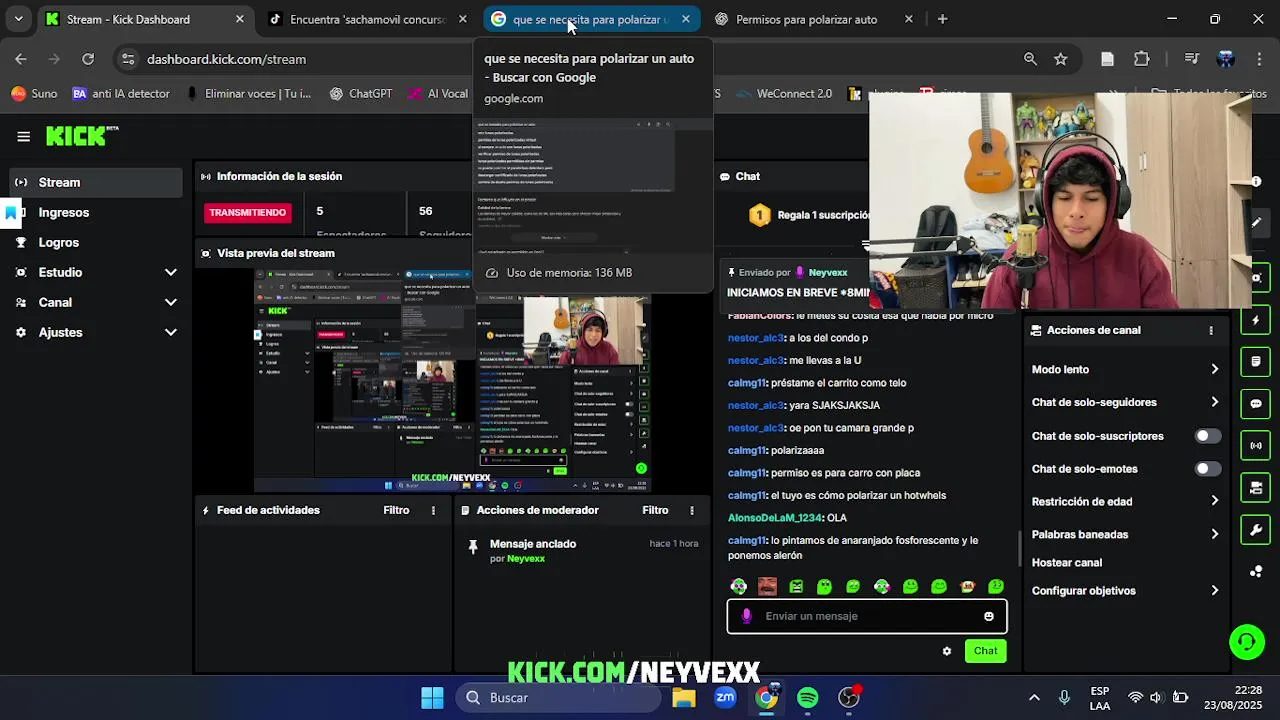This screenshot has height=720, width=1280.
Task: Open Stream section in sidebar
Action: (96, 182)
